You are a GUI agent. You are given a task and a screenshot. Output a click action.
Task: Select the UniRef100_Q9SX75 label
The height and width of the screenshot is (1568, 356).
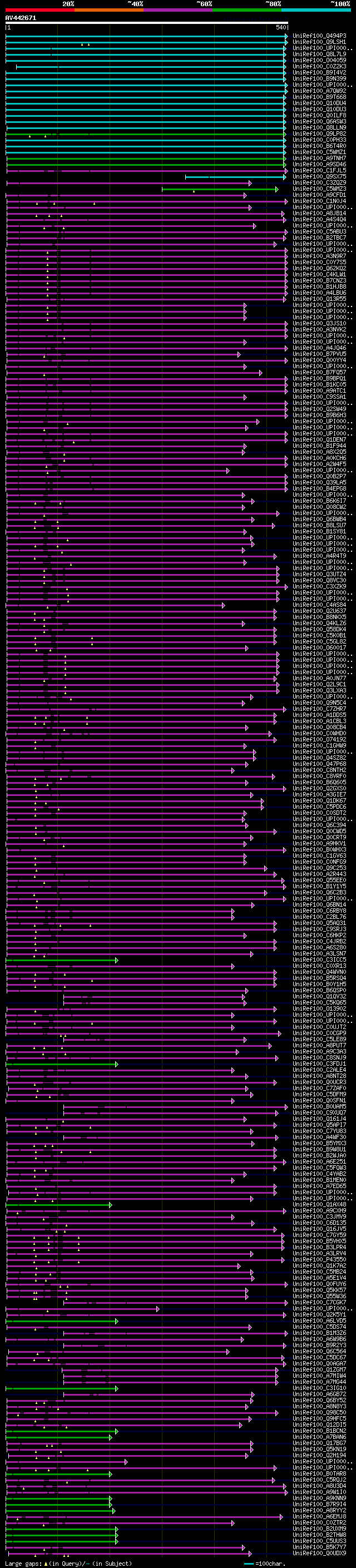[x=319, y=176]
